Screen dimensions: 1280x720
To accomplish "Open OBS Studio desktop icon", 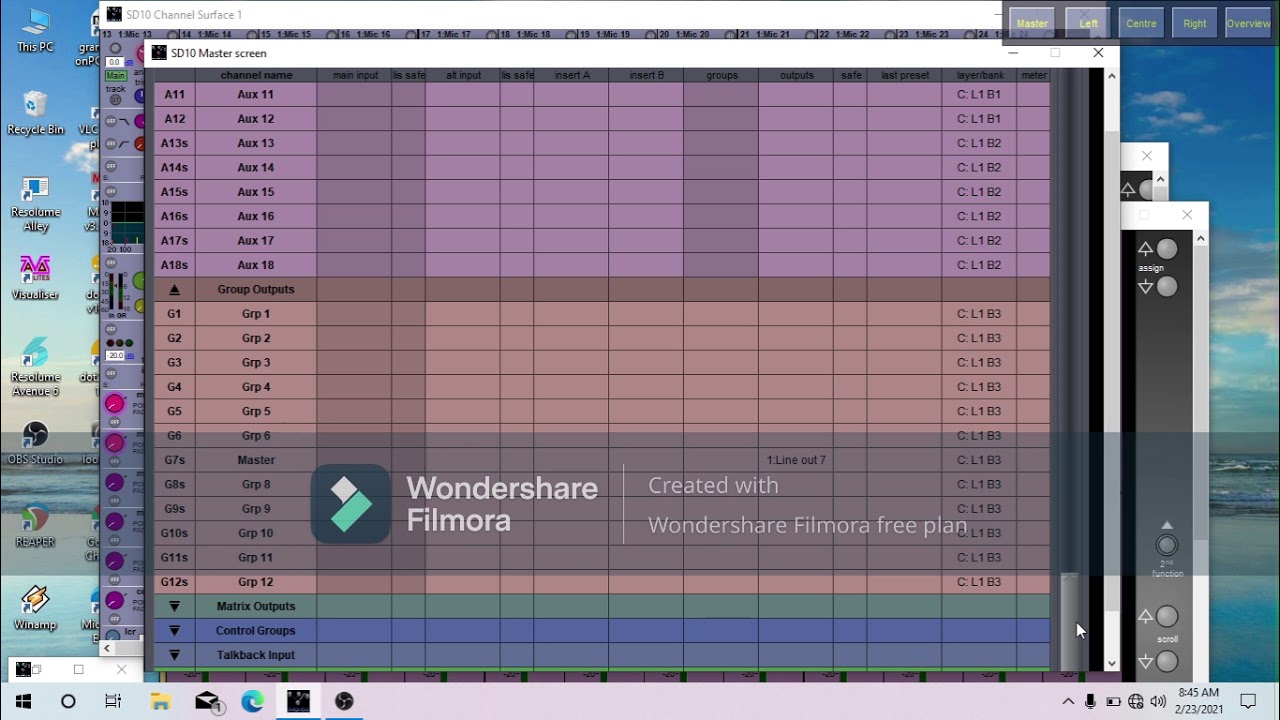I will click(35, 443).
